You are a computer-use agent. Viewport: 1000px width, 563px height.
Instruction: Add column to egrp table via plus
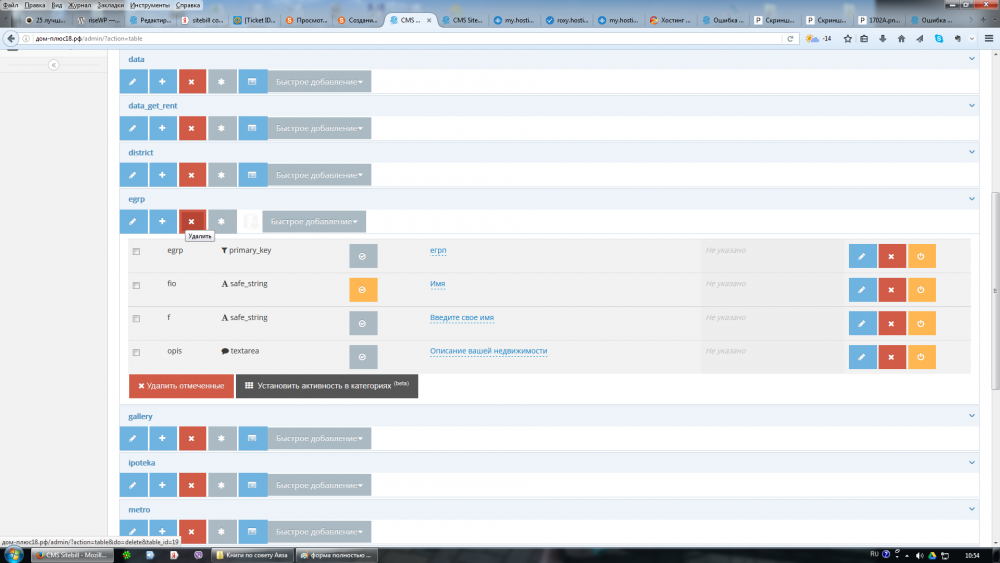tap(163, 221)
